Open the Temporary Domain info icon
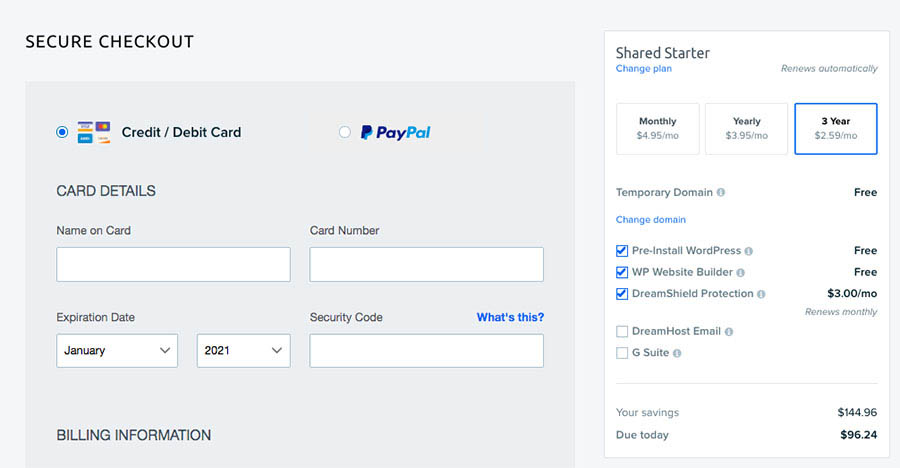 (721, 192)
